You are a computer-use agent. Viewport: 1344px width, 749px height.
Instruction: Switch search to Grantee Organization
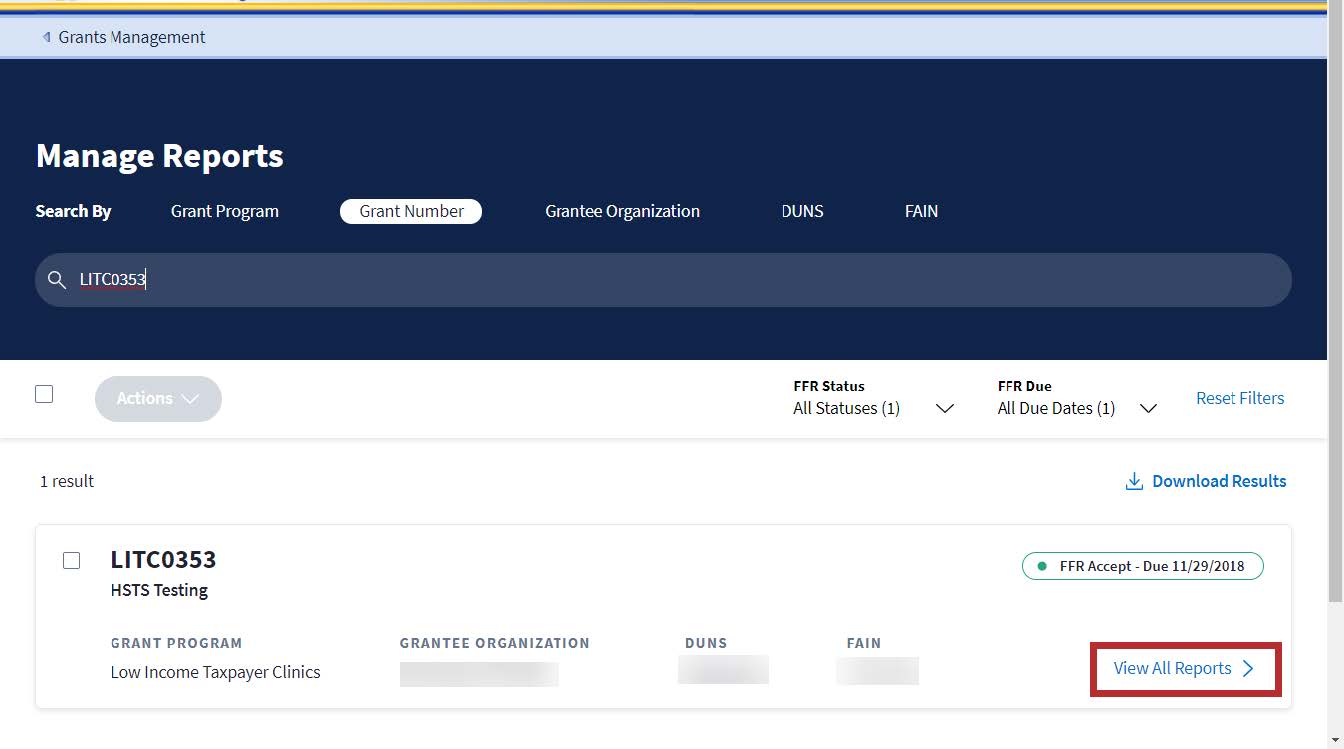click(622, 211)
